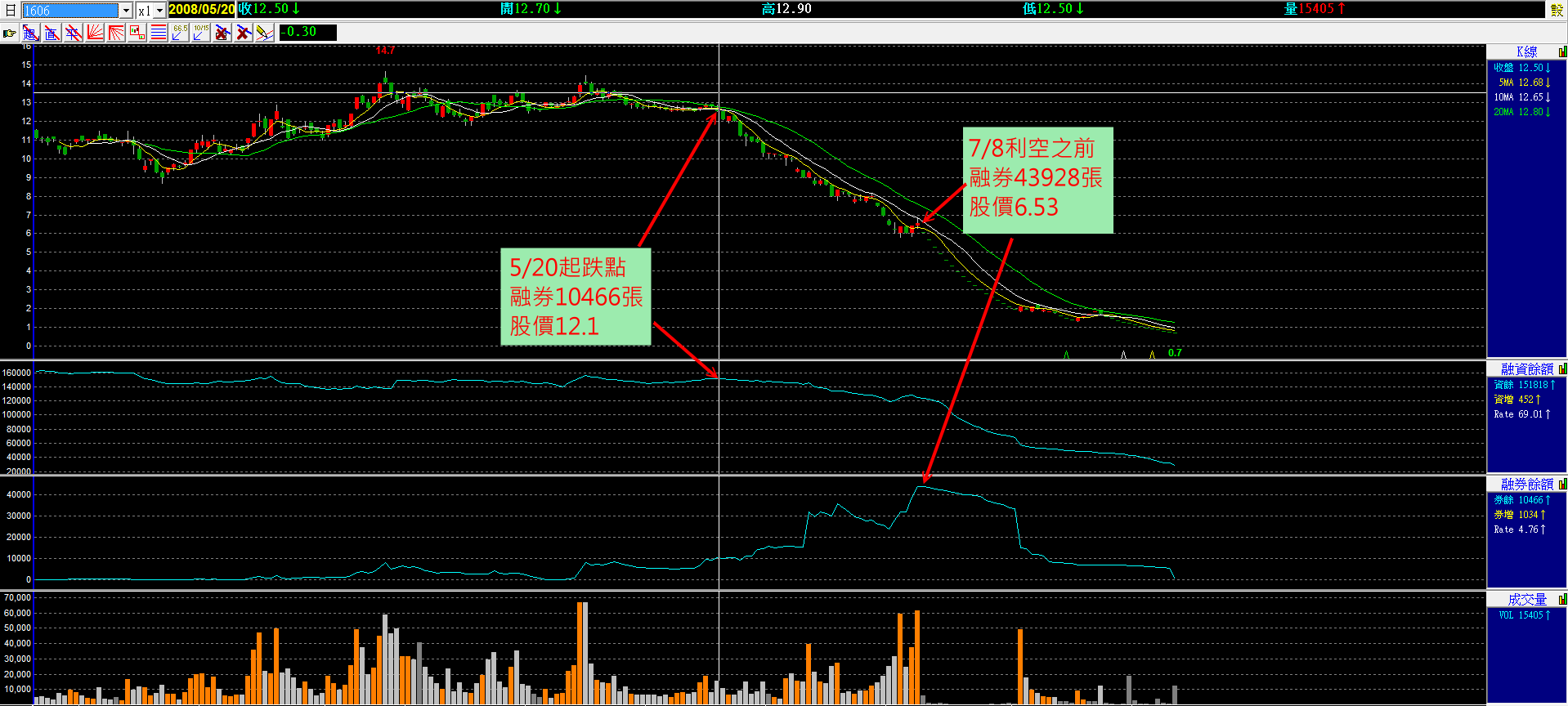Image resolution: width=1568 pixels, height=706 pixels.
Task: Select the red and blue horizontal lines tool
Action: 159,33
